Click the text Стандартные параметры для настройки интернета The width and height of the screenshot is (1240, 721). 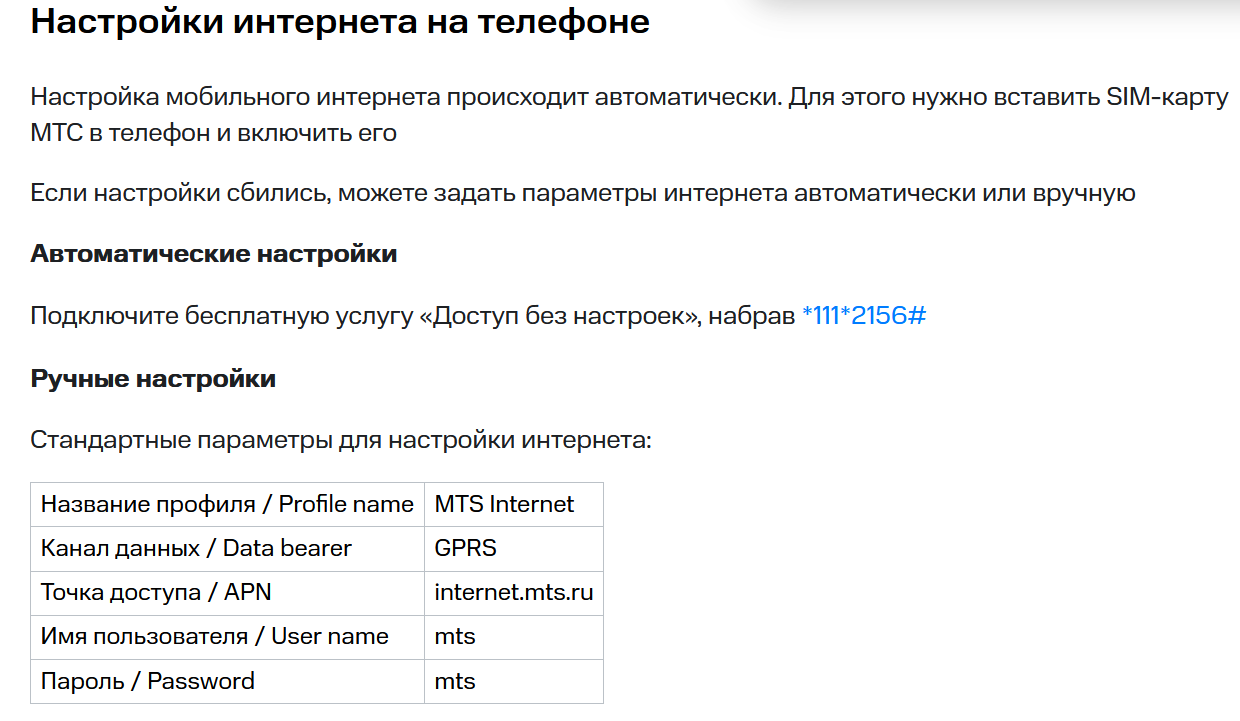pos(341,440)
